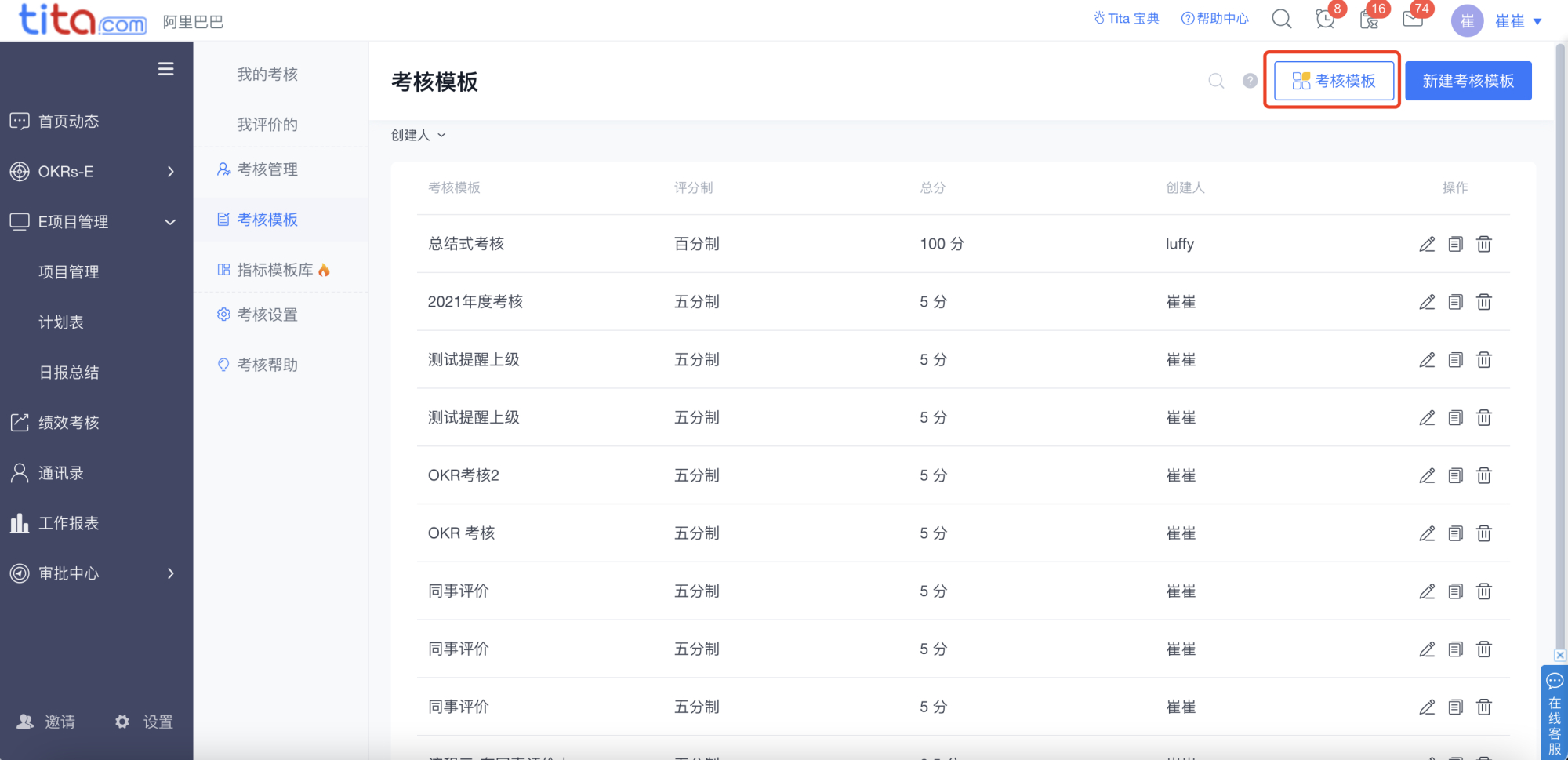
Task: Click the 百分制 scoring cell
Action: pyautogui.click(x=696, y=244)
